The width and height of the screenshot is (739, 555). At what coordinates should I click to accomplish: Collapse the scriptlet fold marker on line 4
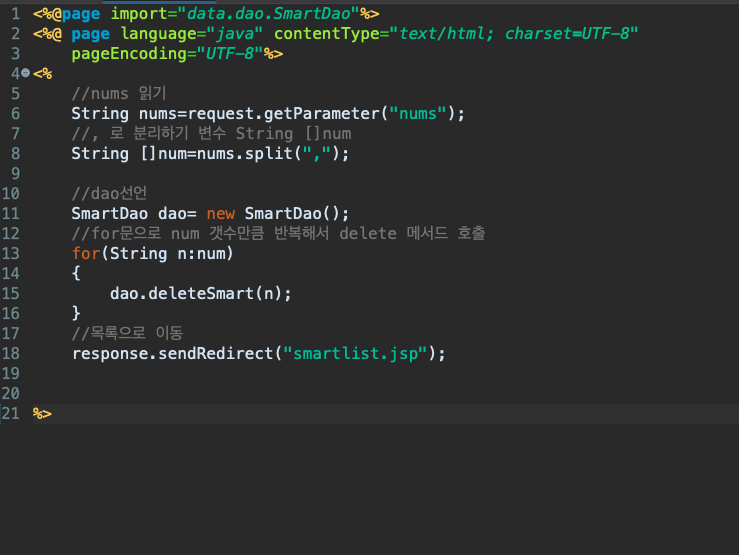(x=25, y=73)
